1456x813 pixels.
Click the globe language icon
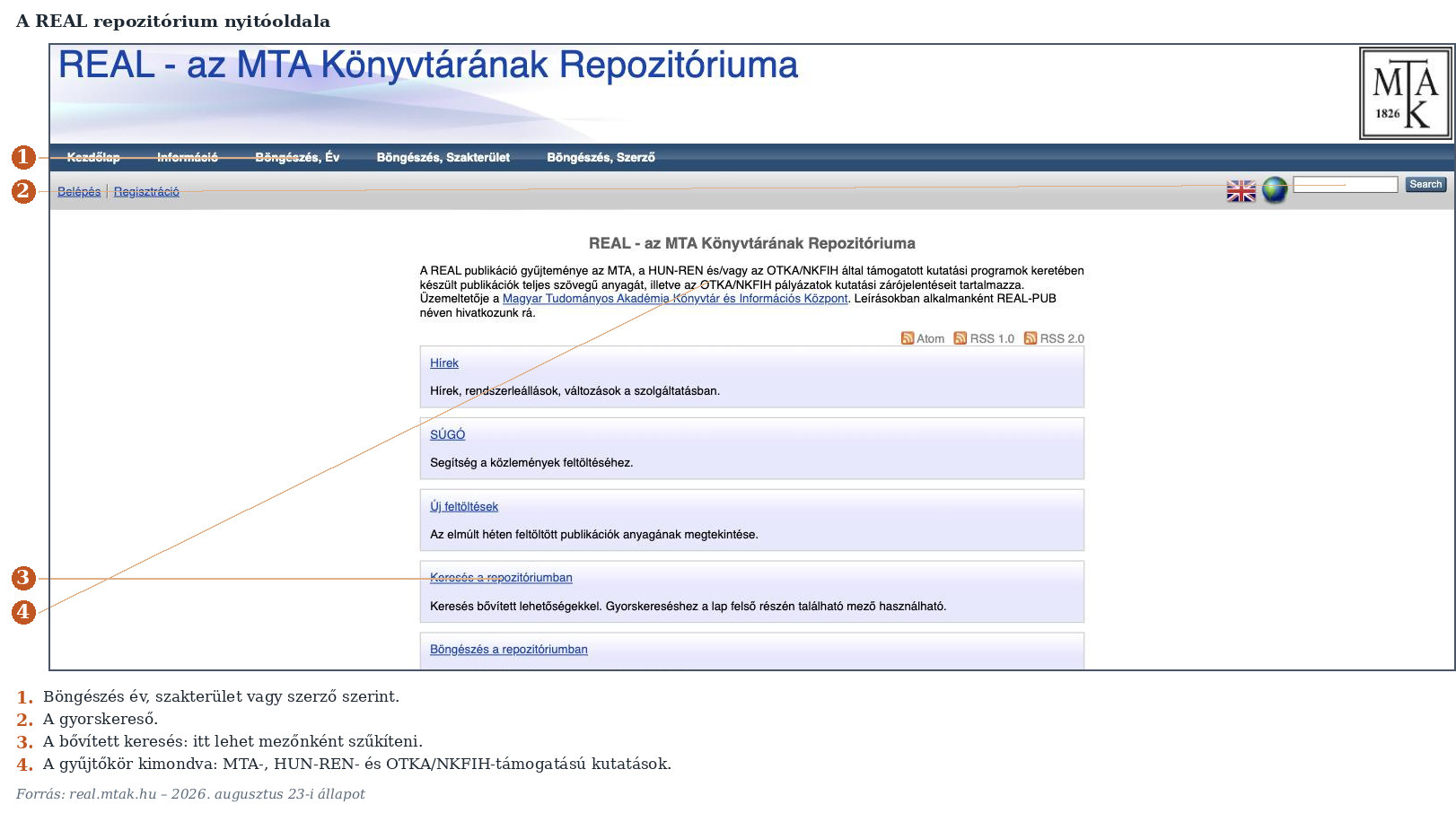(1275, 190)
